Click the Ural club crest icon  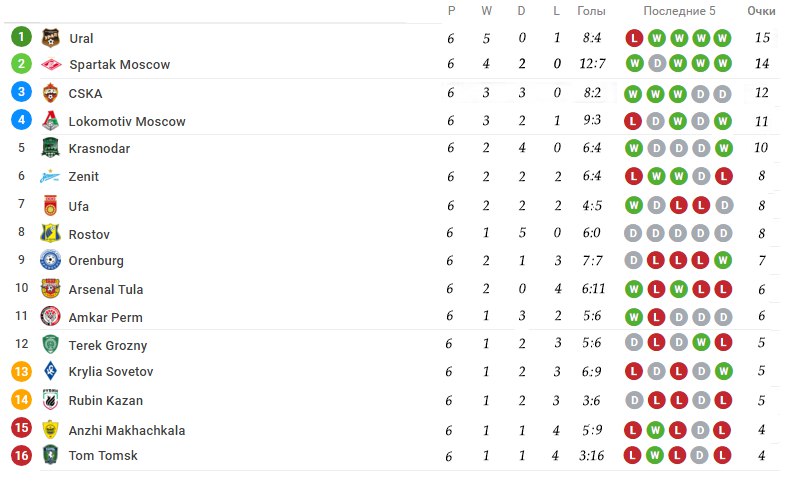click(x=50, y=38)
